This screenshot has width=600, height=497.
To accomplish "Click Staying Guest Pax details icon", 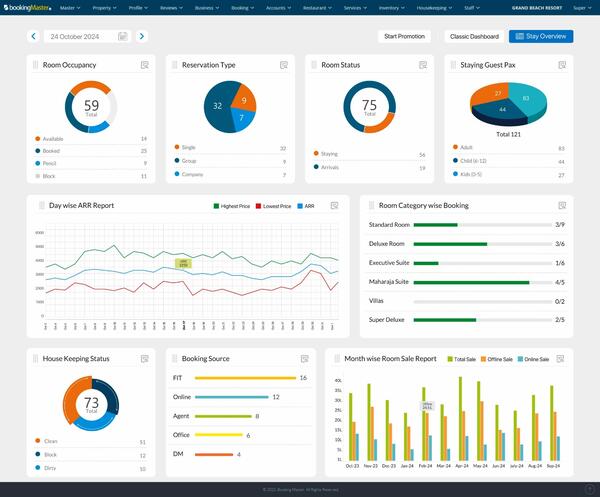I will 563,65.
